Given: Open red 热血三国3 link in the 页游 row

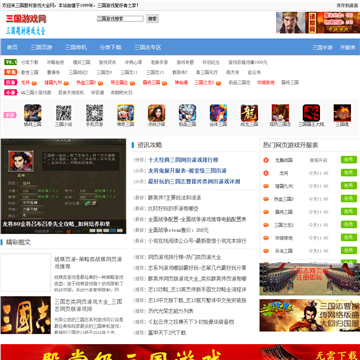Looking at the screenshot, I should tap(86, 82).
